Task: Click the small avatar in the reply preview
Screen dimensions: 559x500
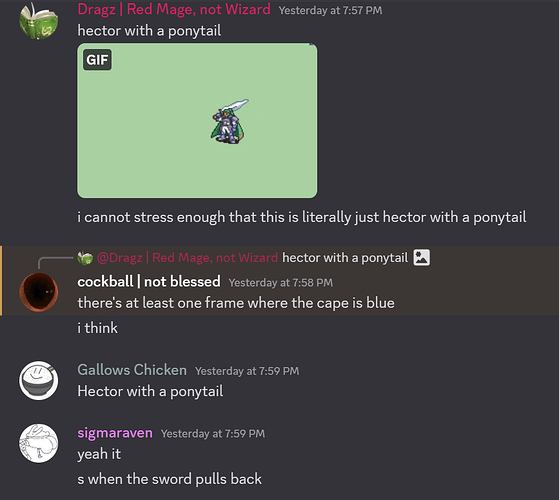Action: coord(85,258)
